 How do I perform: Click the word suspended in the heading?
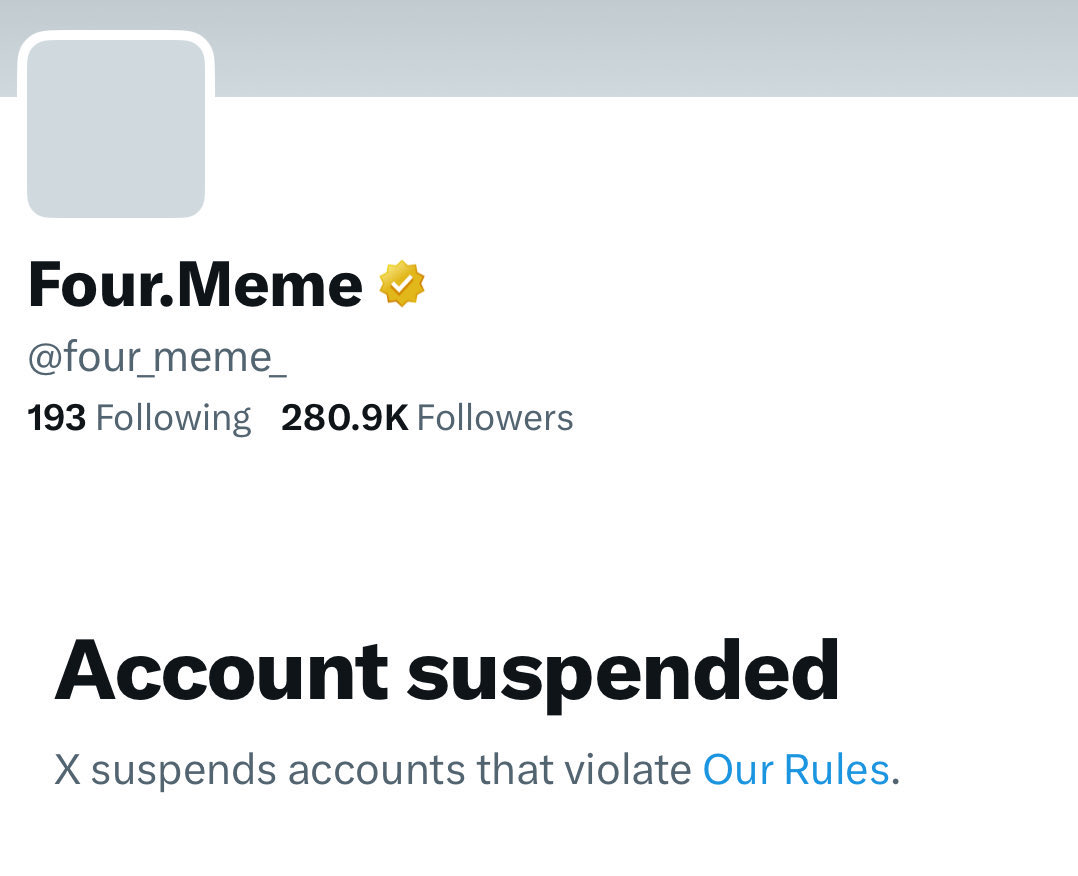(x=623, y=671)
